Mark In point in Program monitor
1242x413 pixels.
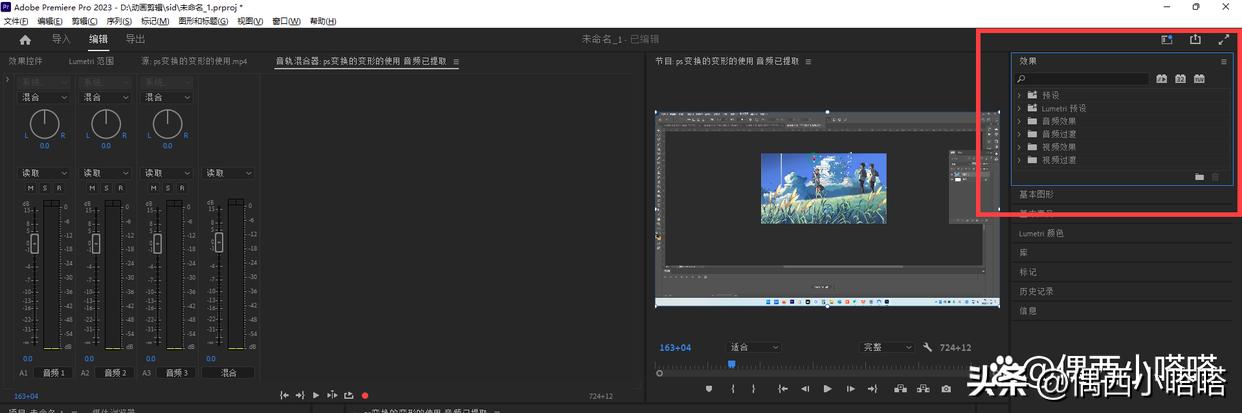(733, 389)
